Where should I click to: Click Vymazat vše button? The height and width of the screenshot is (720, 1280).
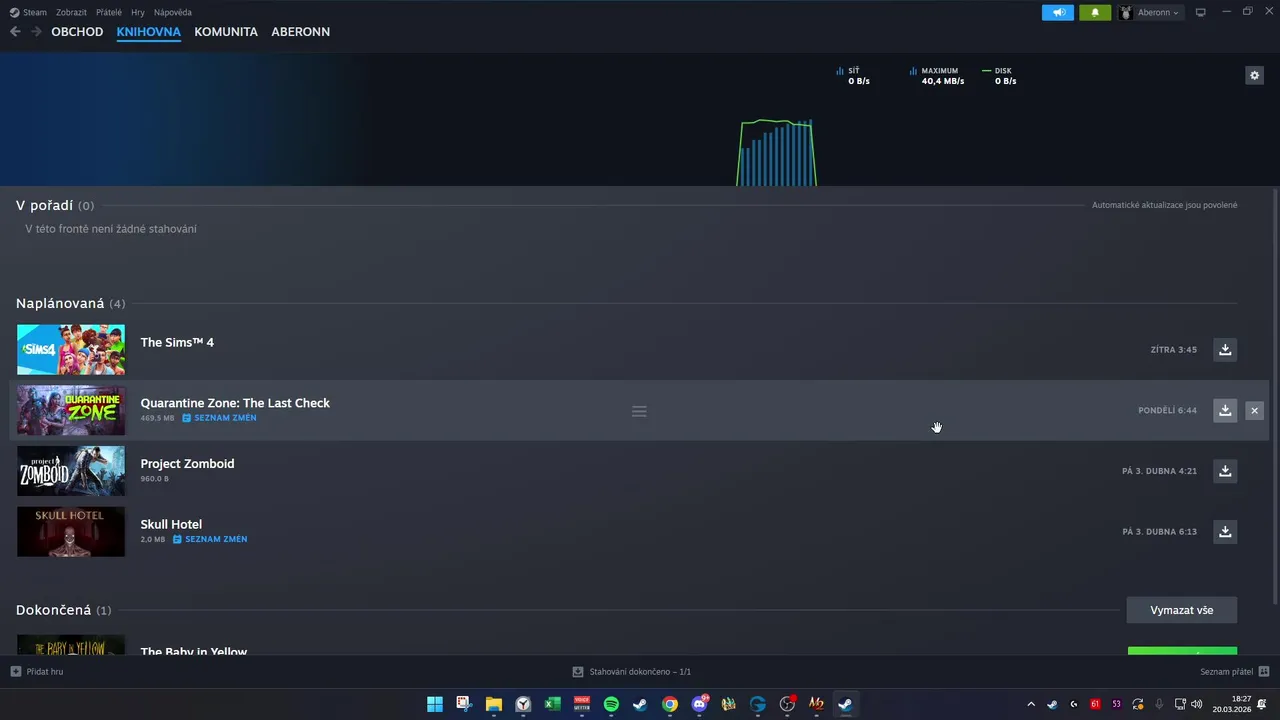click(1182, 610)
